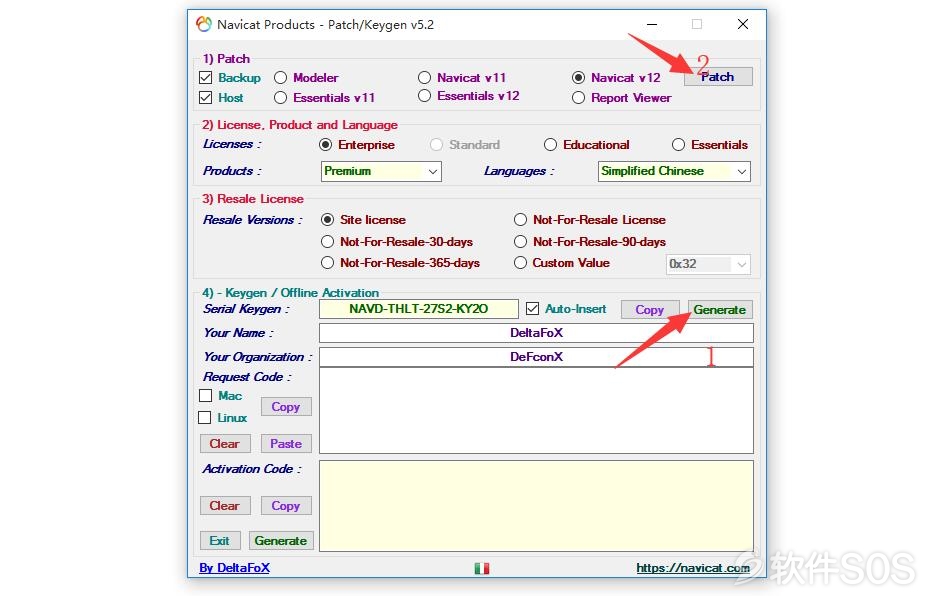Click the Exit button

(x=220, y=541)
